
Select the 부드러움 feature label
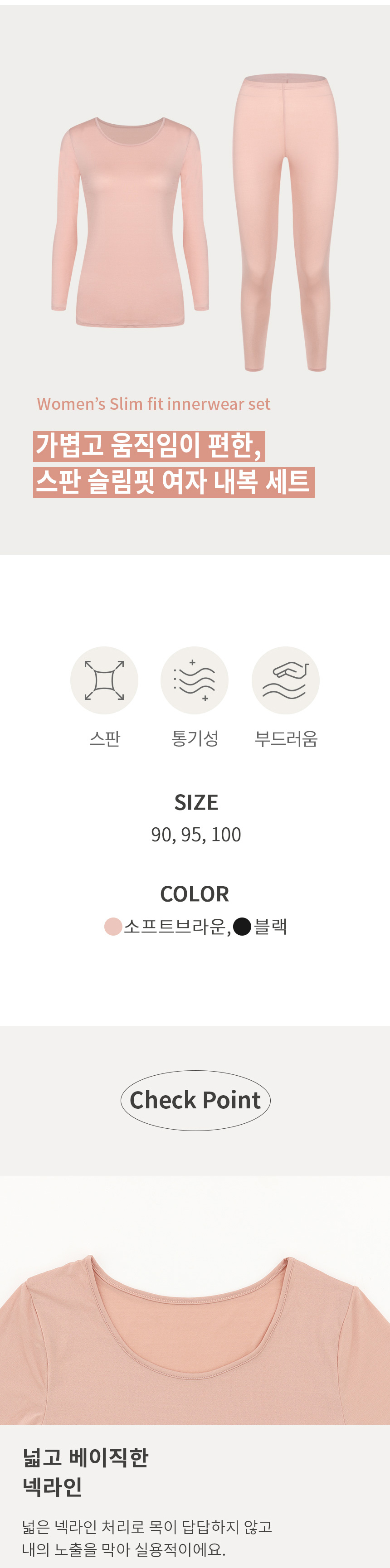tap(286, 738)
